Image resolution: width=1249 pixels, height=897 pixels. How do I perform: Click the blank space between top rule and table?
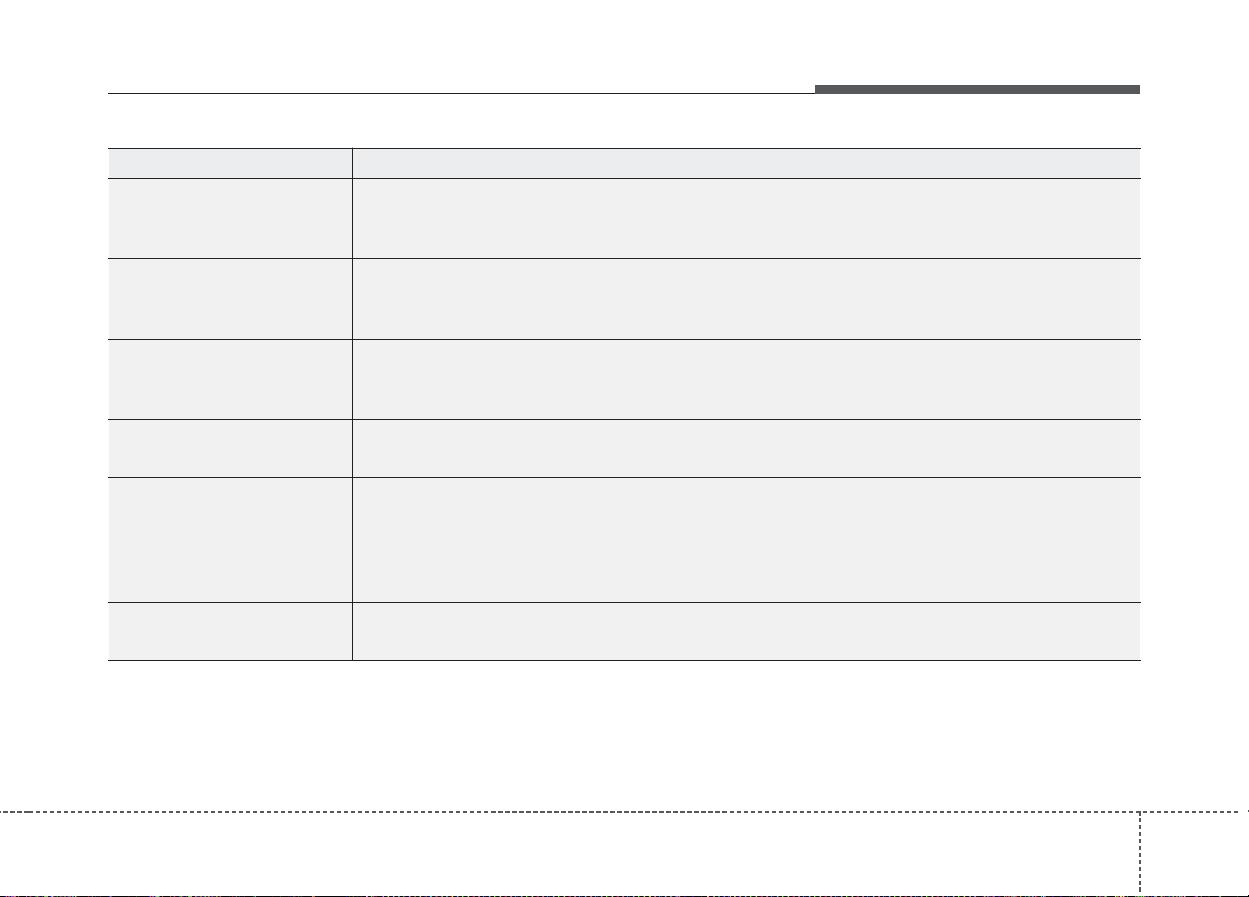tap(624, 121)
